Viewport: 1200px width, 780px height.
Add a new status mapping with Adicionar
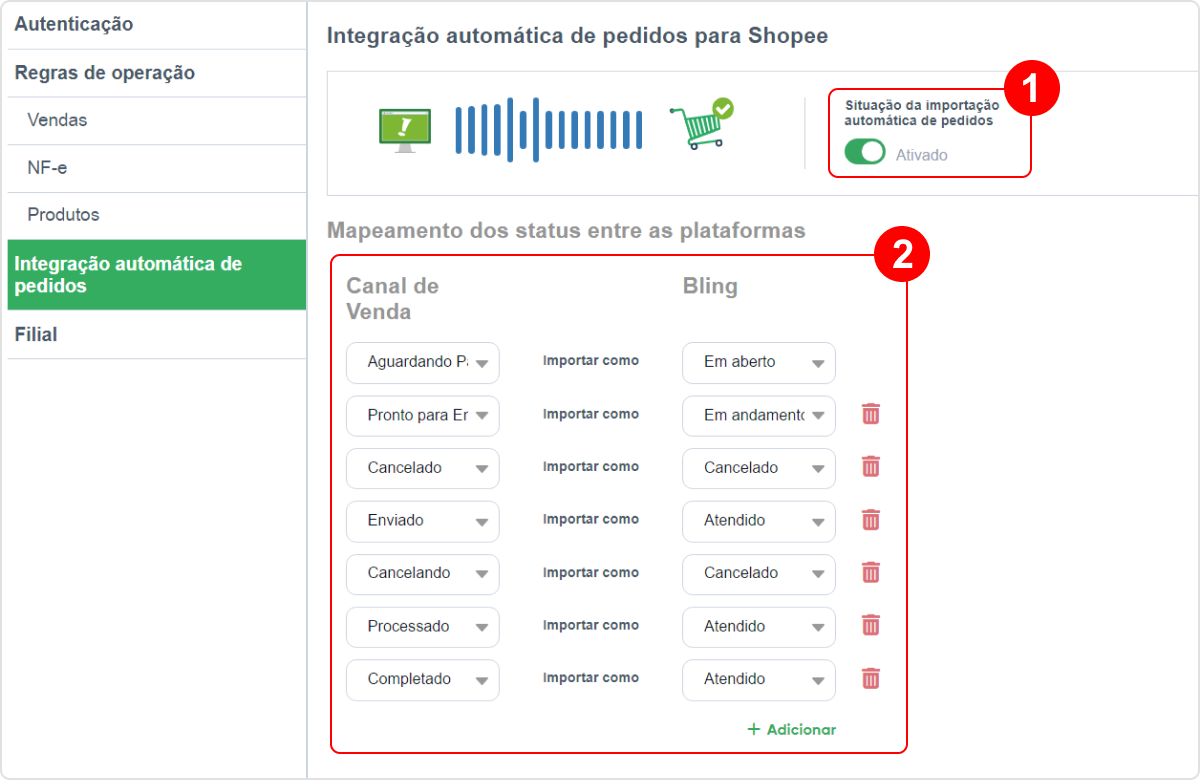coord(791,730)
